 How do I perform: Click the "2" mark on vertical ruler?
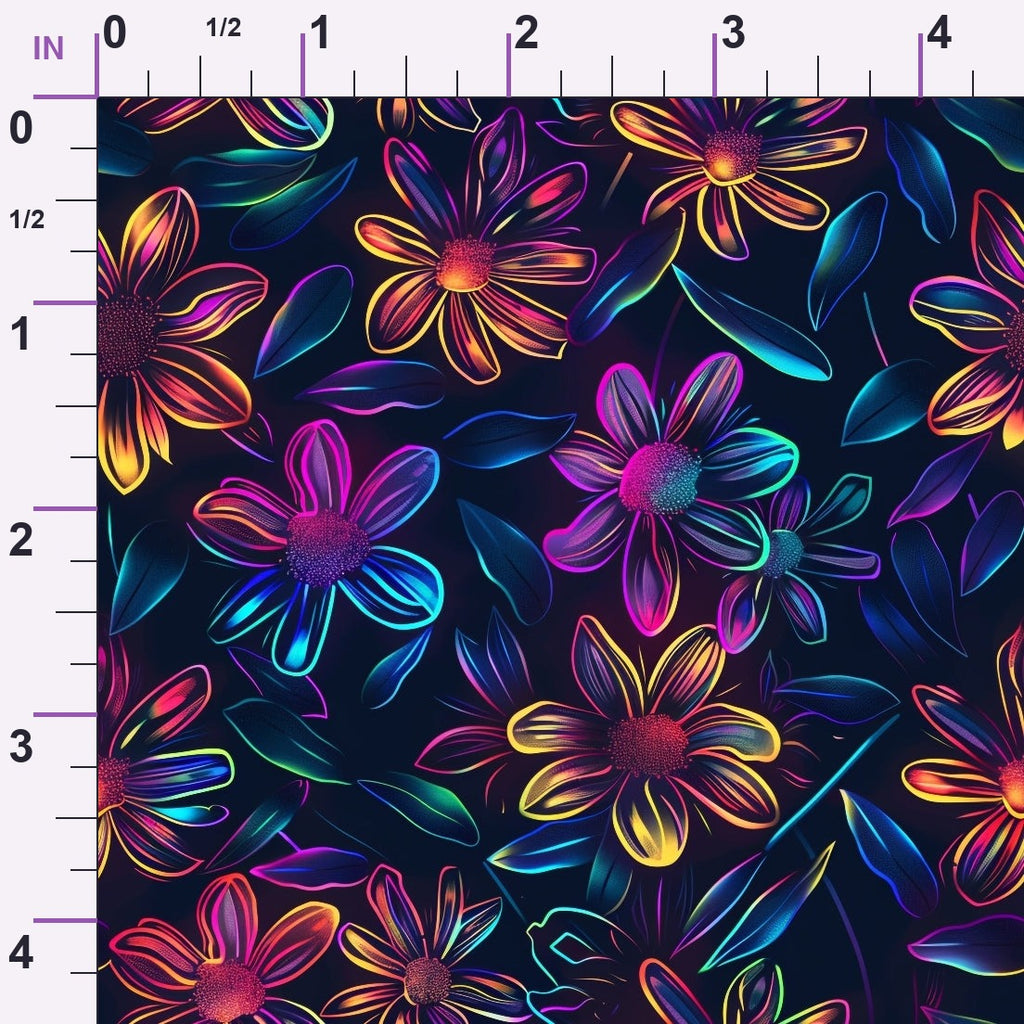[x=21, y=540]
